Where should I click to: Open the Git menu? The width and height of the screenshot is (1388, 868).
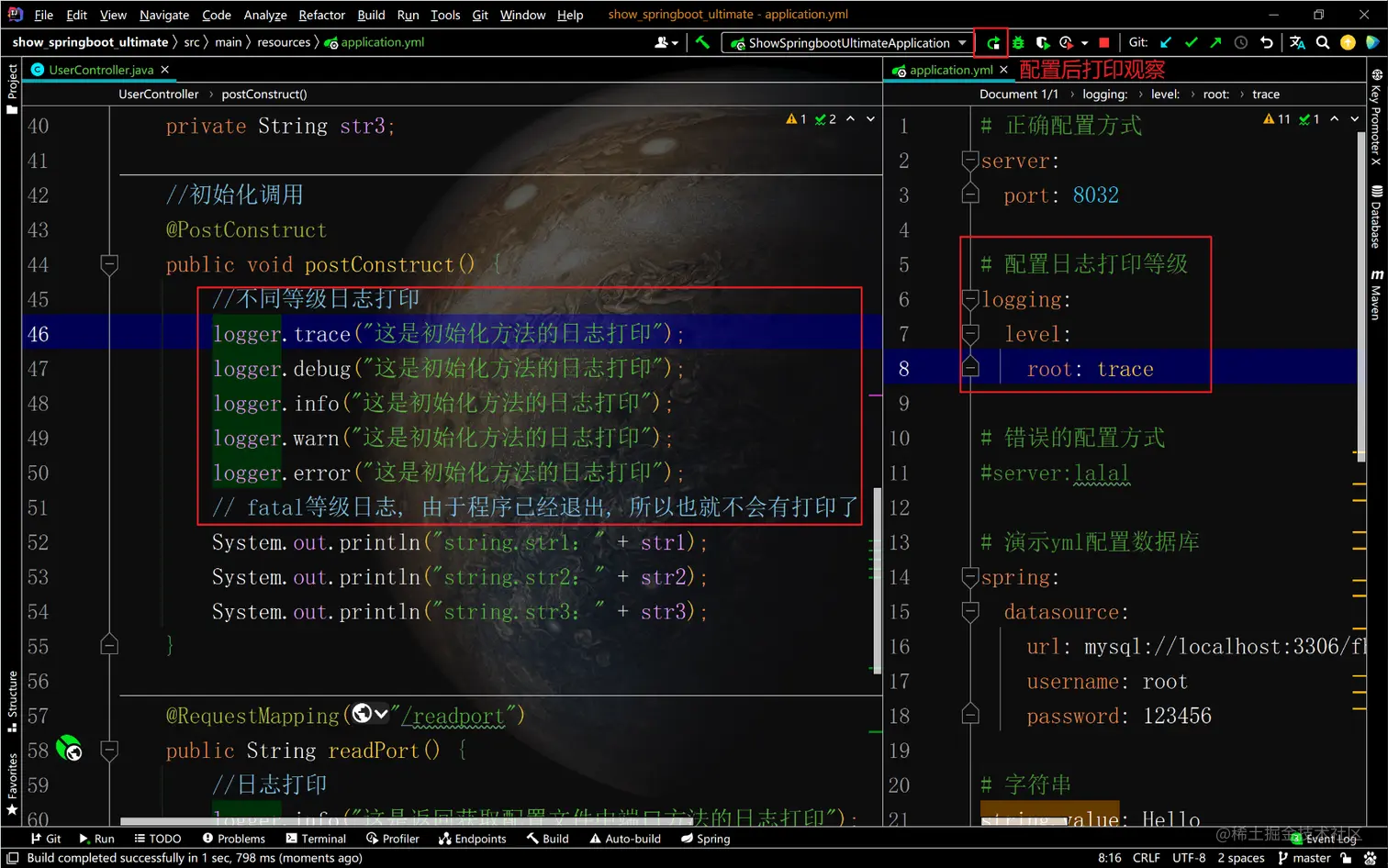point(480,15)
